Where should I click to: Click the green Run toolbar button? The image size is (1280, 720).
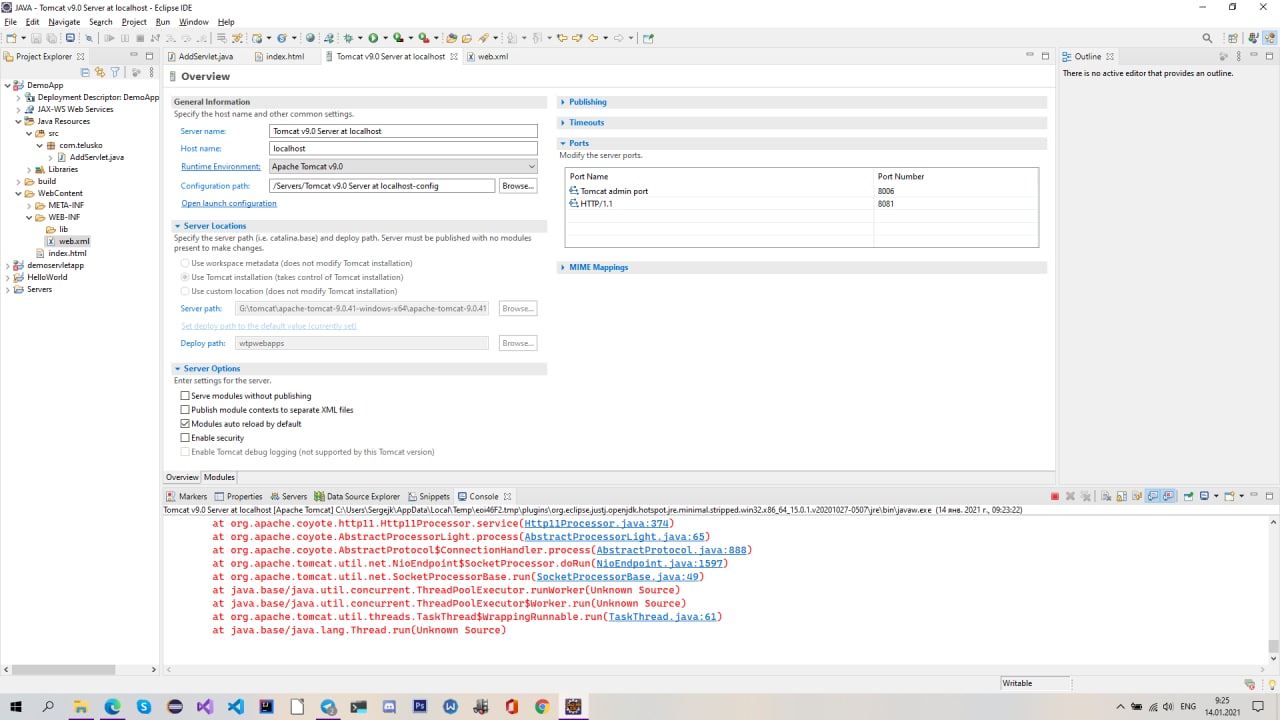[373, 38]
